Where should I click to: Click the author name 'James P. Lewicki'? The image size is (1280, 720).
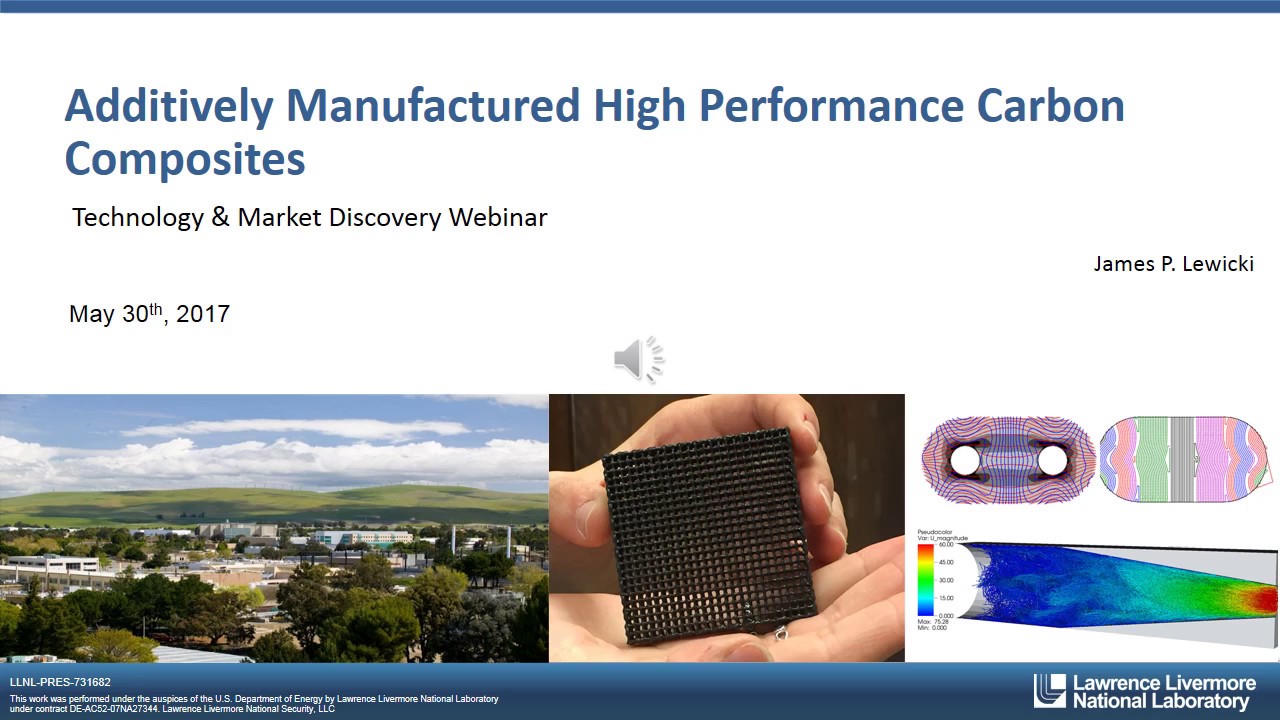click(1173, 264)
